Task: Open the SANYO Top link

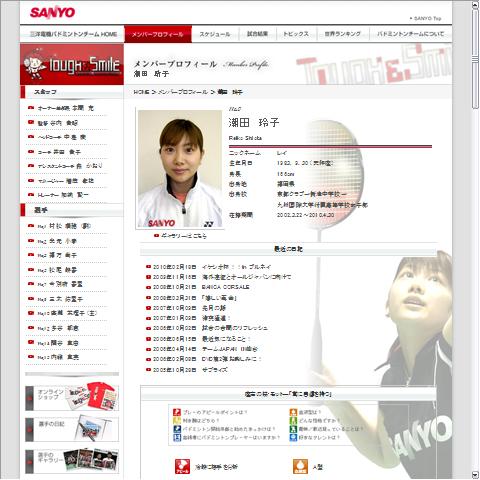Action: coord(426,18)
